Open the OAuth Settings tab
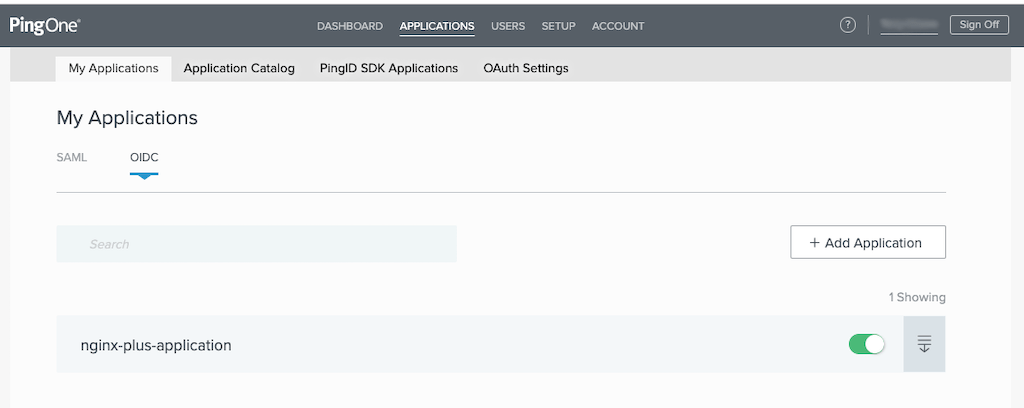 526,68
